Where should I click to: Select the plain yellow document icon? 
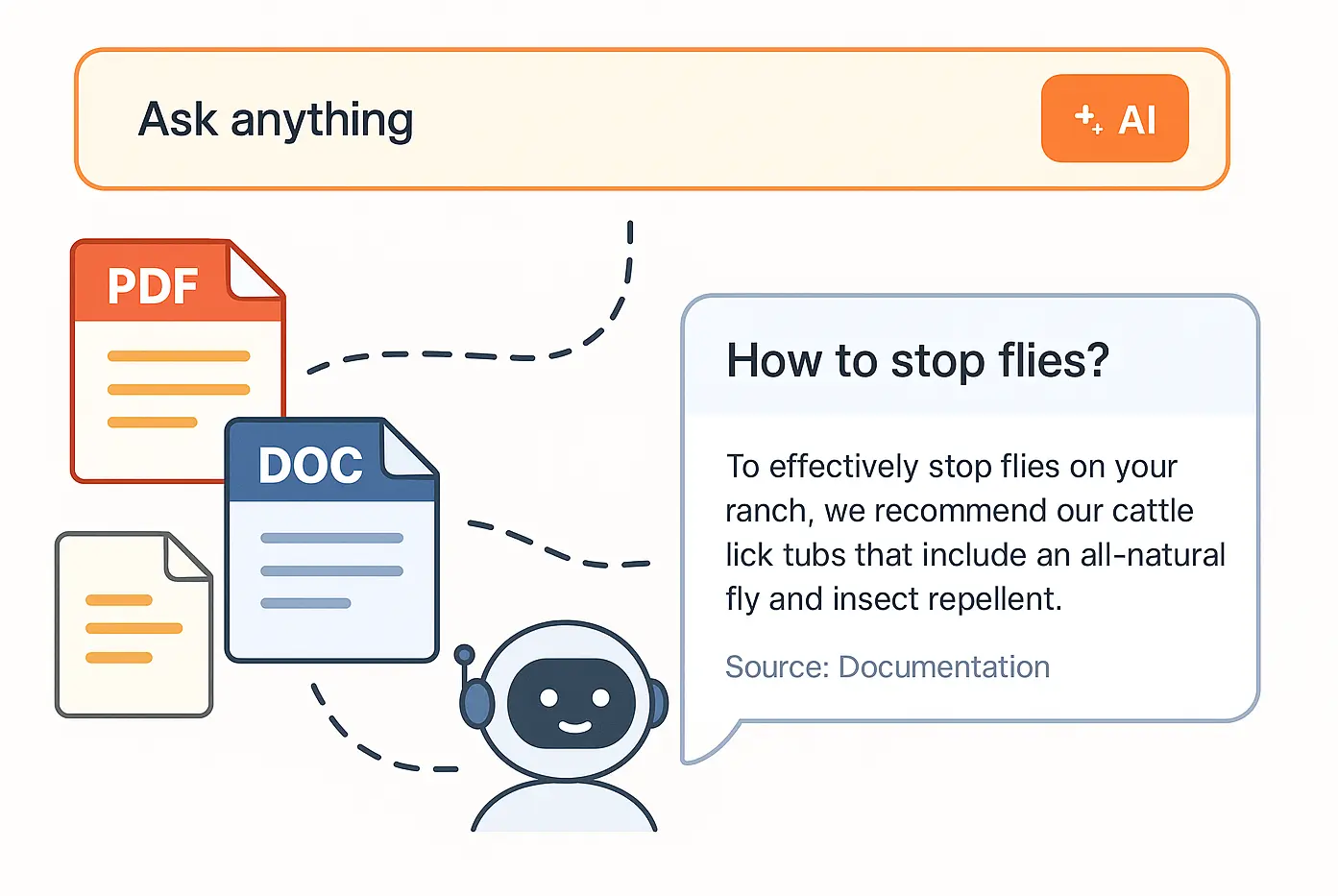tap(133, 624)
